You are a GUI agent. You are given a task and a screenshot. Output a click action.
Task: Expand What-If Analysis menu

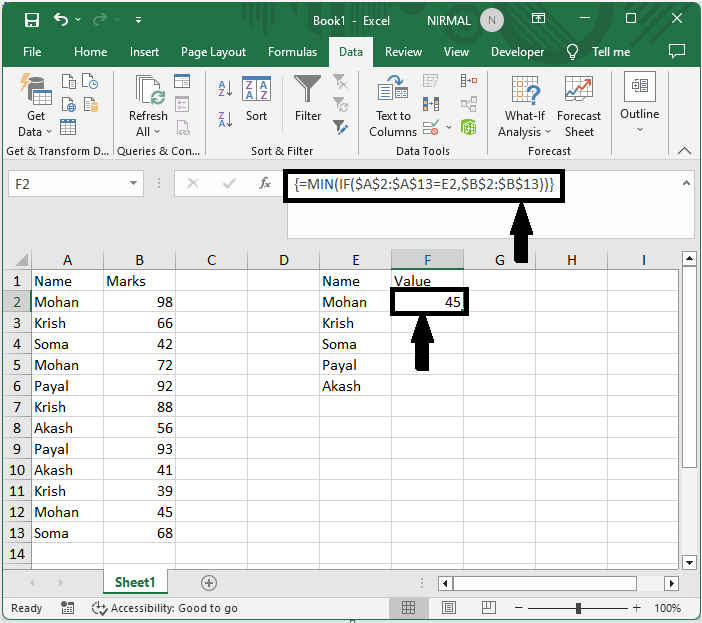coord(524,106)
